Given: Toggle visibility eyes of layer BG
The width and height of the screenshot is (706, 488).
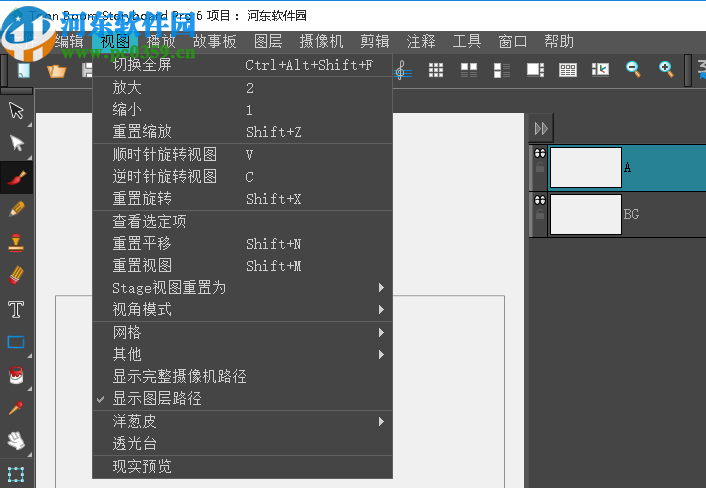Looking at the screenshot, I should click(540, 200).
